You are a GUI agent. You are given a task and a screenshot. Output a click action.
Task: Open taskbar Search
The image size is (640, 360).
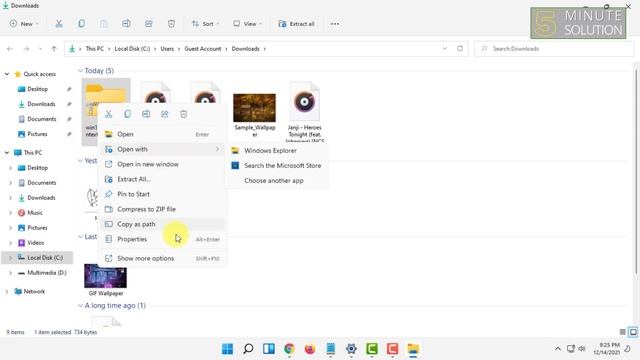coord(248,349)
